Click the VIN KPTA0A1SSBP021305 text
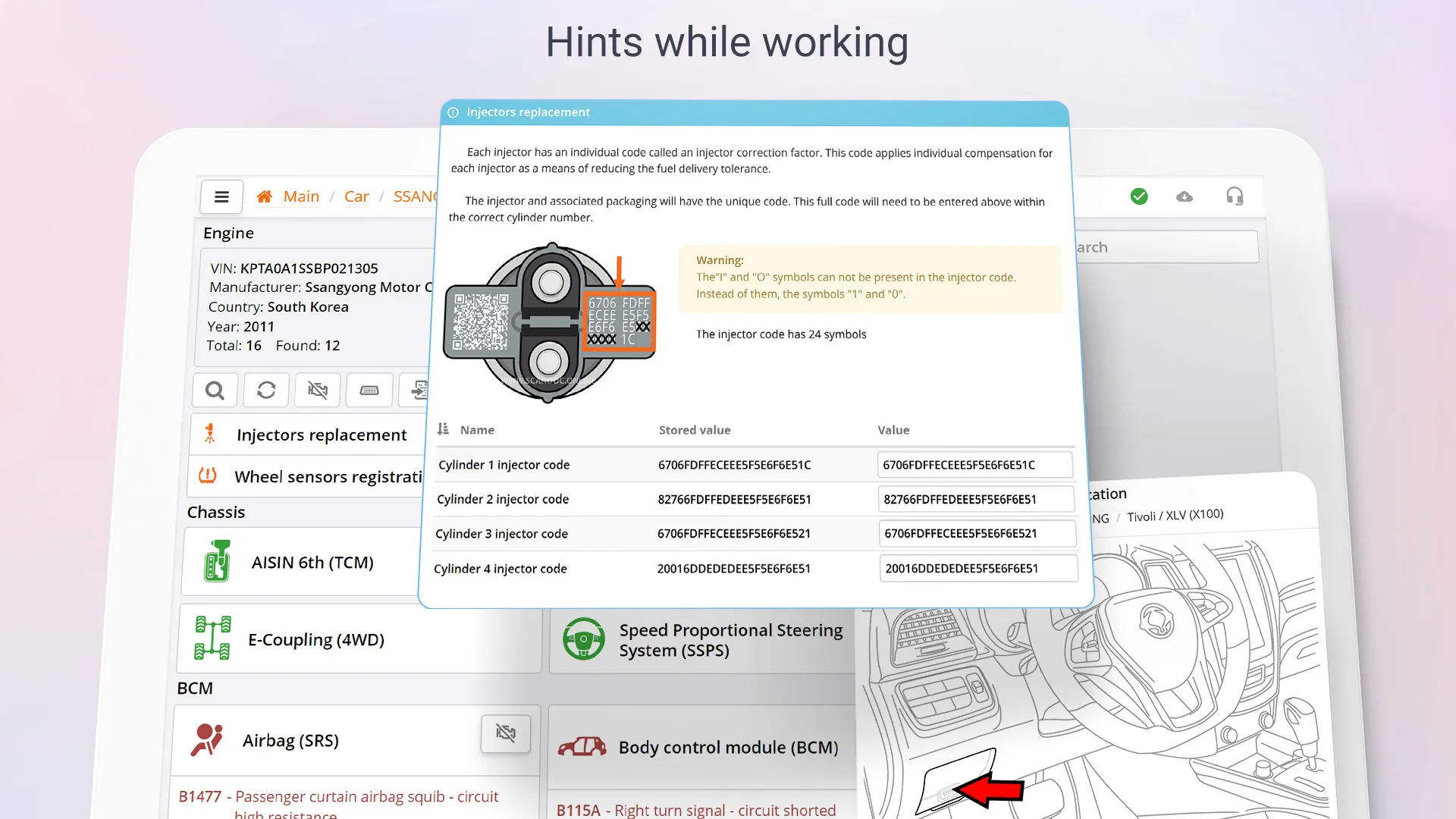The image size is (1456, 819). coord(293,268)
